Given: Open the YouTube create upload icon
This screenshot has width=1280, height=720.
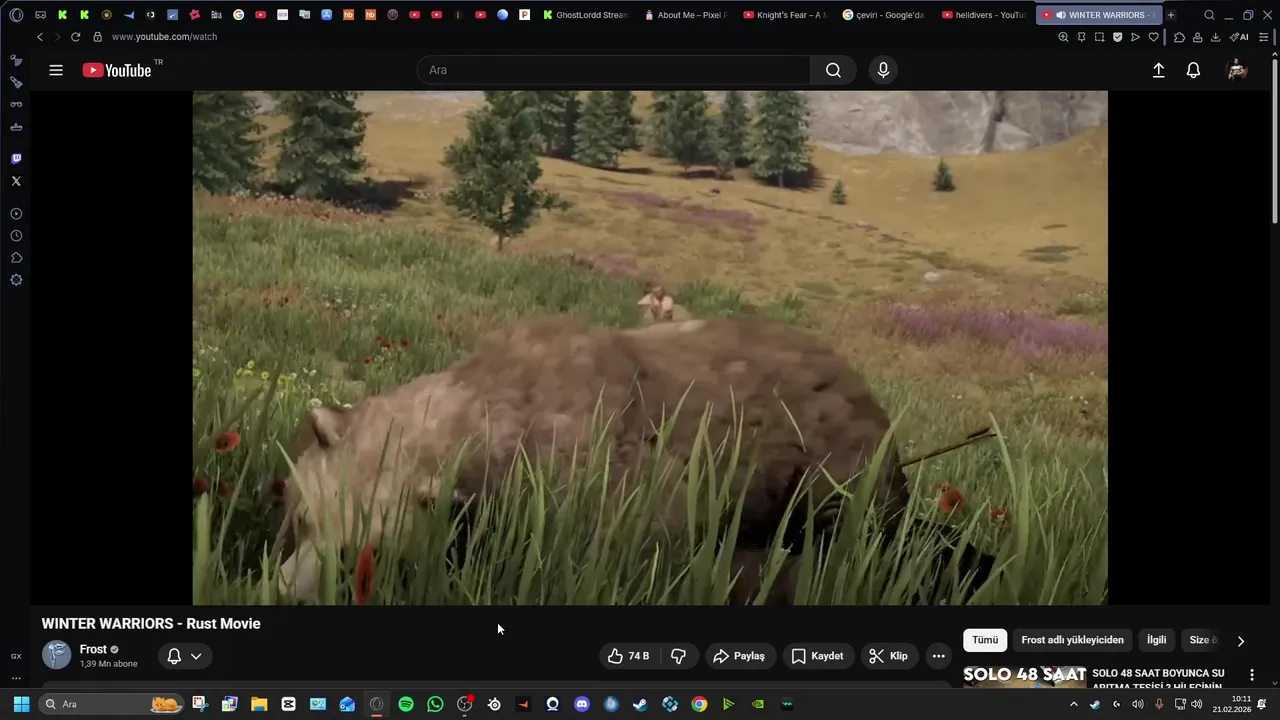Looking at the screenshot, I should click(1158, 70).
